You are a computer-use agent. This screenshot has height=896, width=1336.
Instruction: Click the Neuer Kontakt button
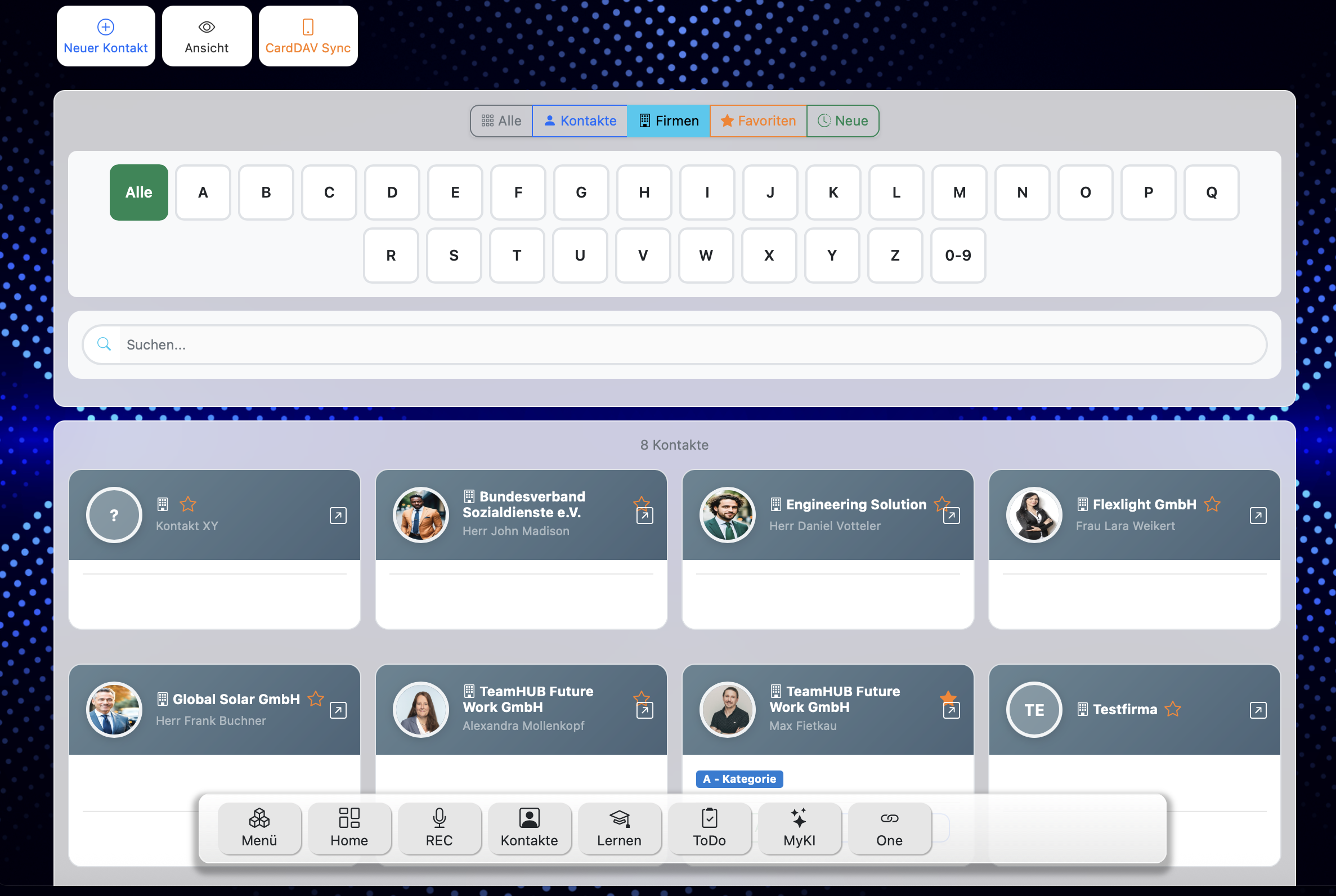[x=105, y=35]
